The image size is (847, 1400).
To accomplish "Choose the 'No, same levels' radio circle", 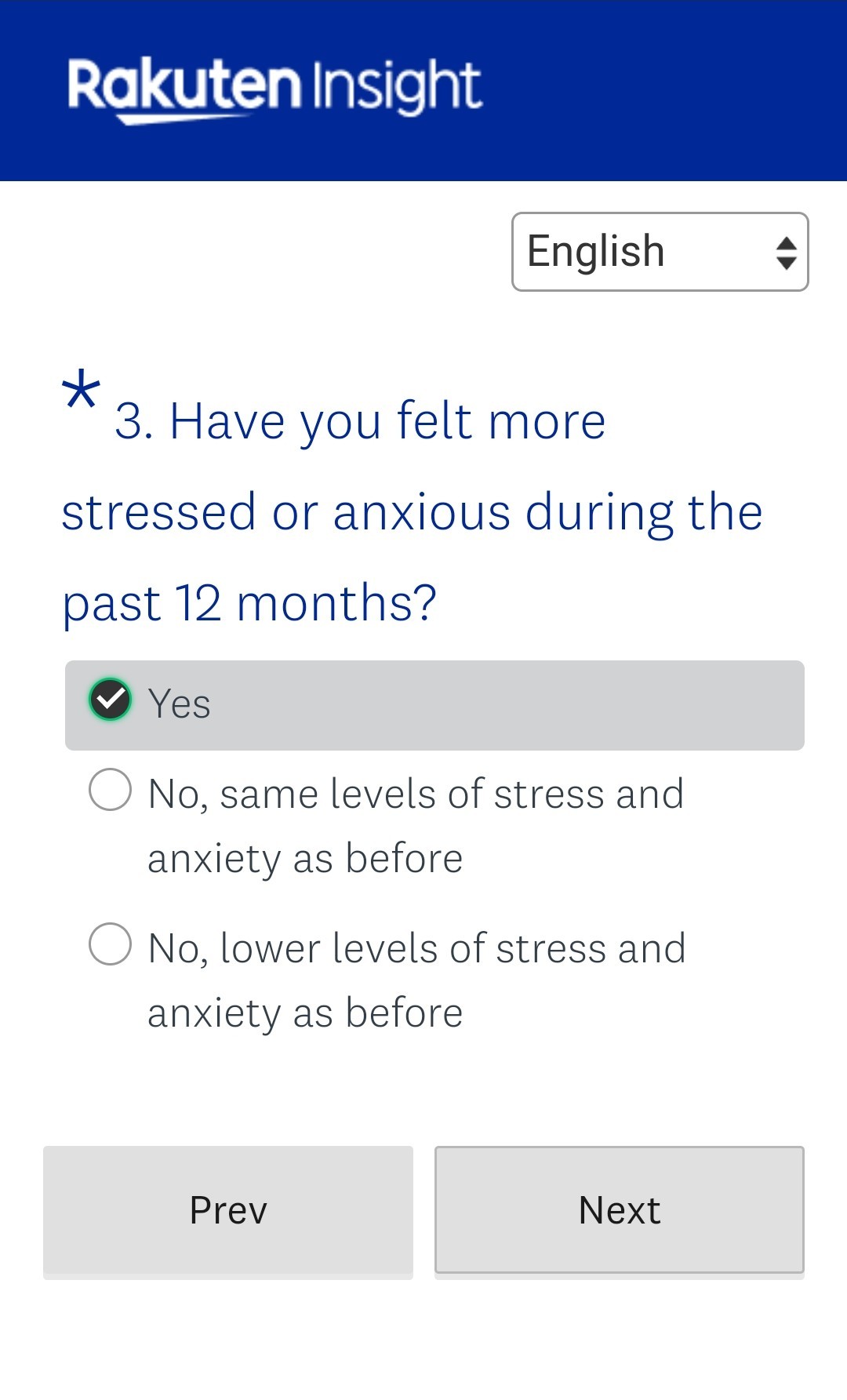I will pos(110,789).
